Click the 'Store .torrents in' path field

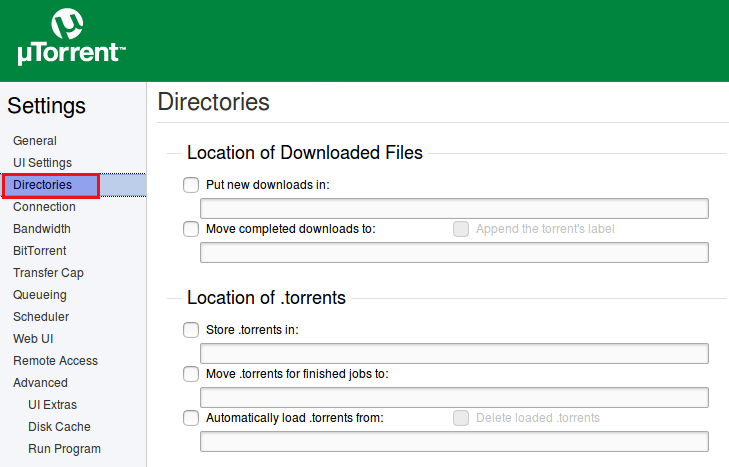point(454,353)
